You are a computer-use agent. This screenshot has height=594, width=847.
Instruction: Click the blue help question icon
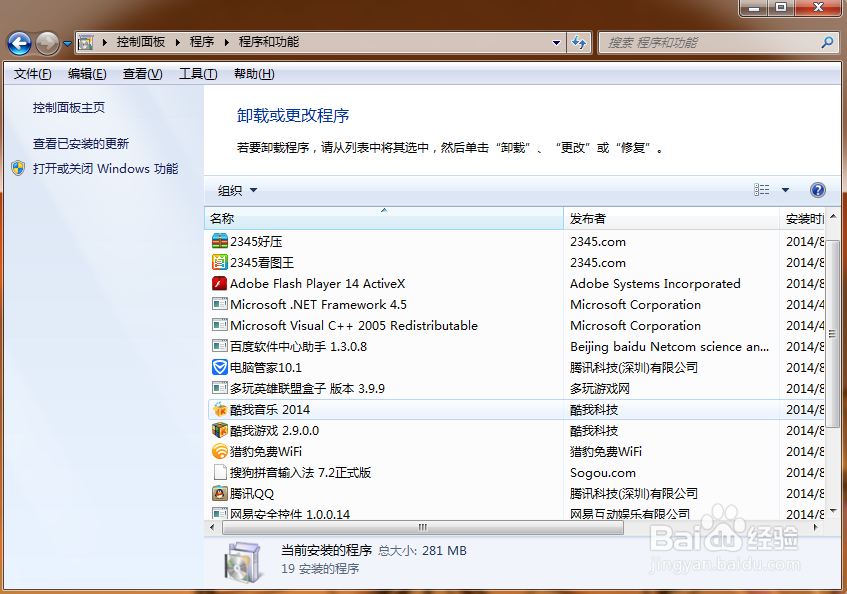818,190
